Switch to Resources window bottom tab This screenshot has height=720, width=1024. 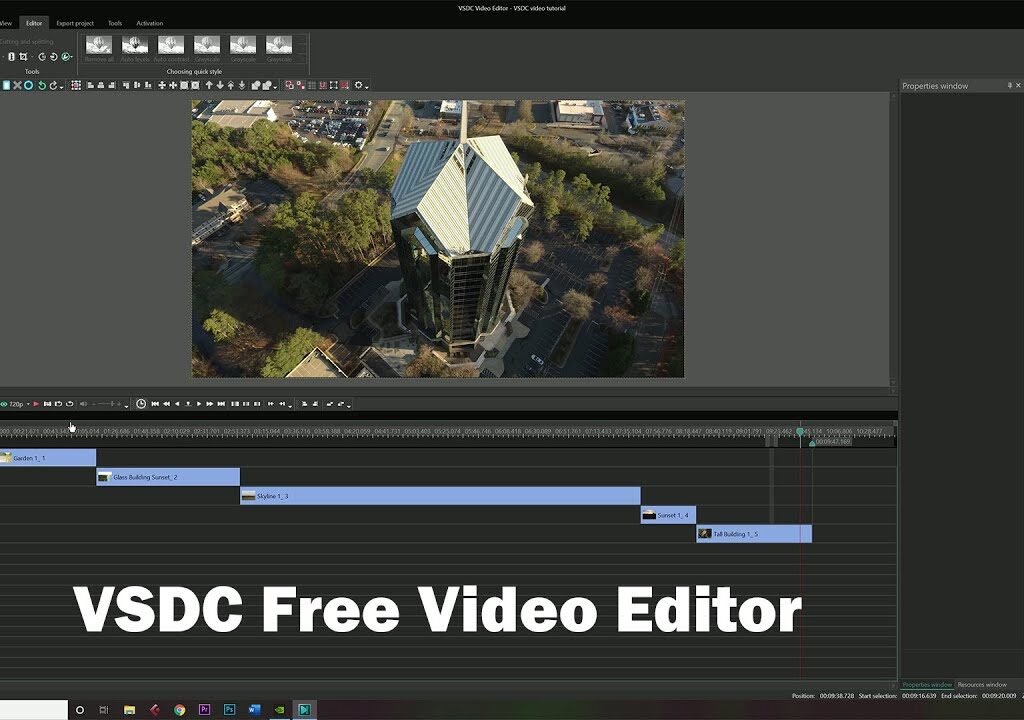click(x=982, y=685)
